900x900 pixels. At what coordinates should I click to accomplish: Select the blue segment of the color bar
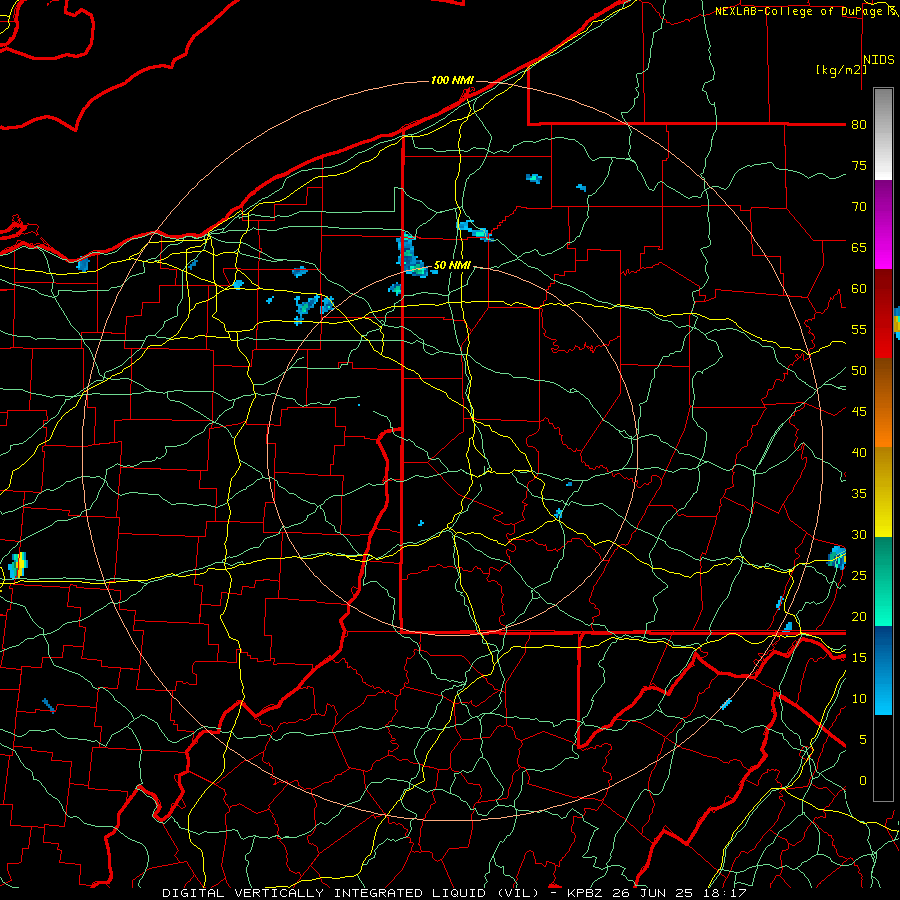point(883,670)
